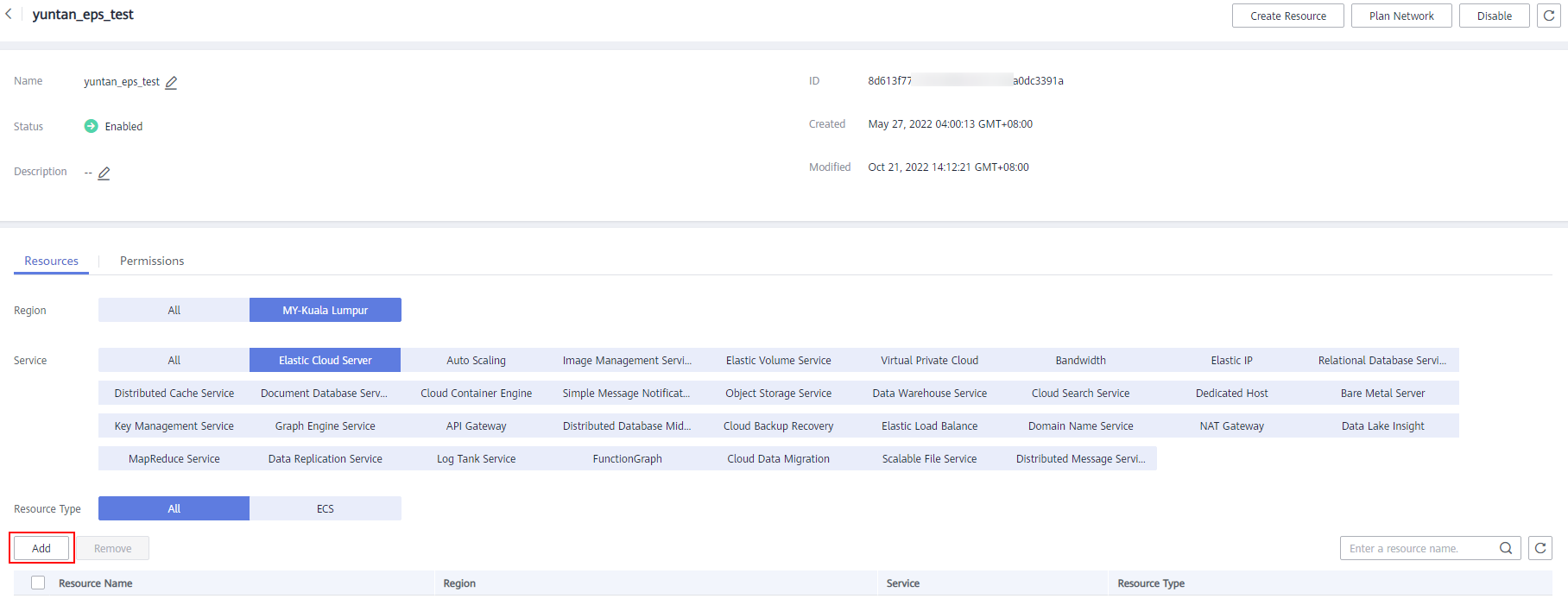1568x605 pixels.
Task: Filter by Elastic Volume Service
Action: click(x=779, y=360)
